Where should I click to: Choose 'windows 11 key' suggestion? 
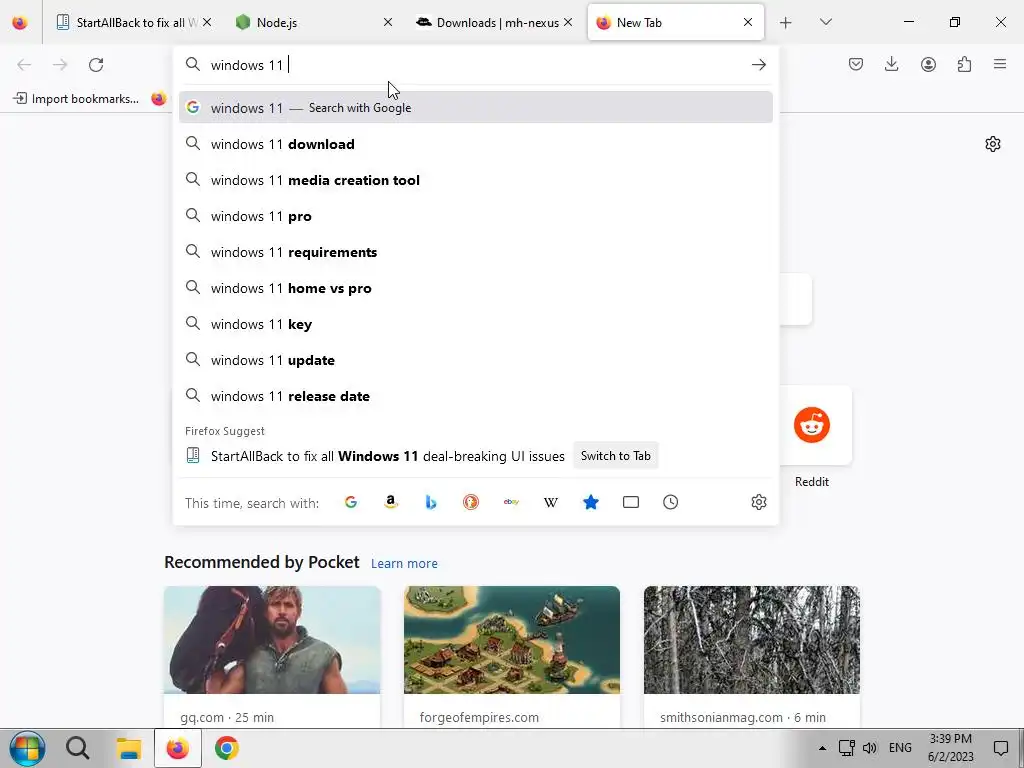point(475,323)
